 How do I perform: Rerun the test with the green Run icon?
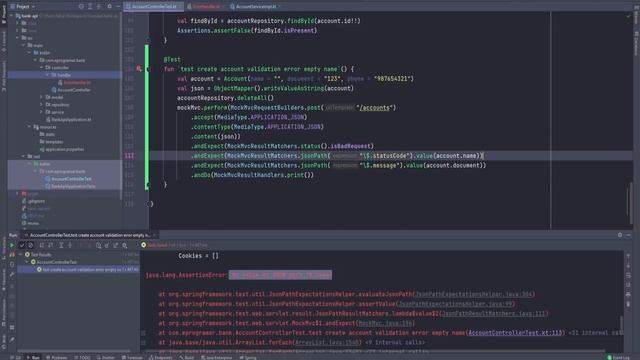(12, 245)
